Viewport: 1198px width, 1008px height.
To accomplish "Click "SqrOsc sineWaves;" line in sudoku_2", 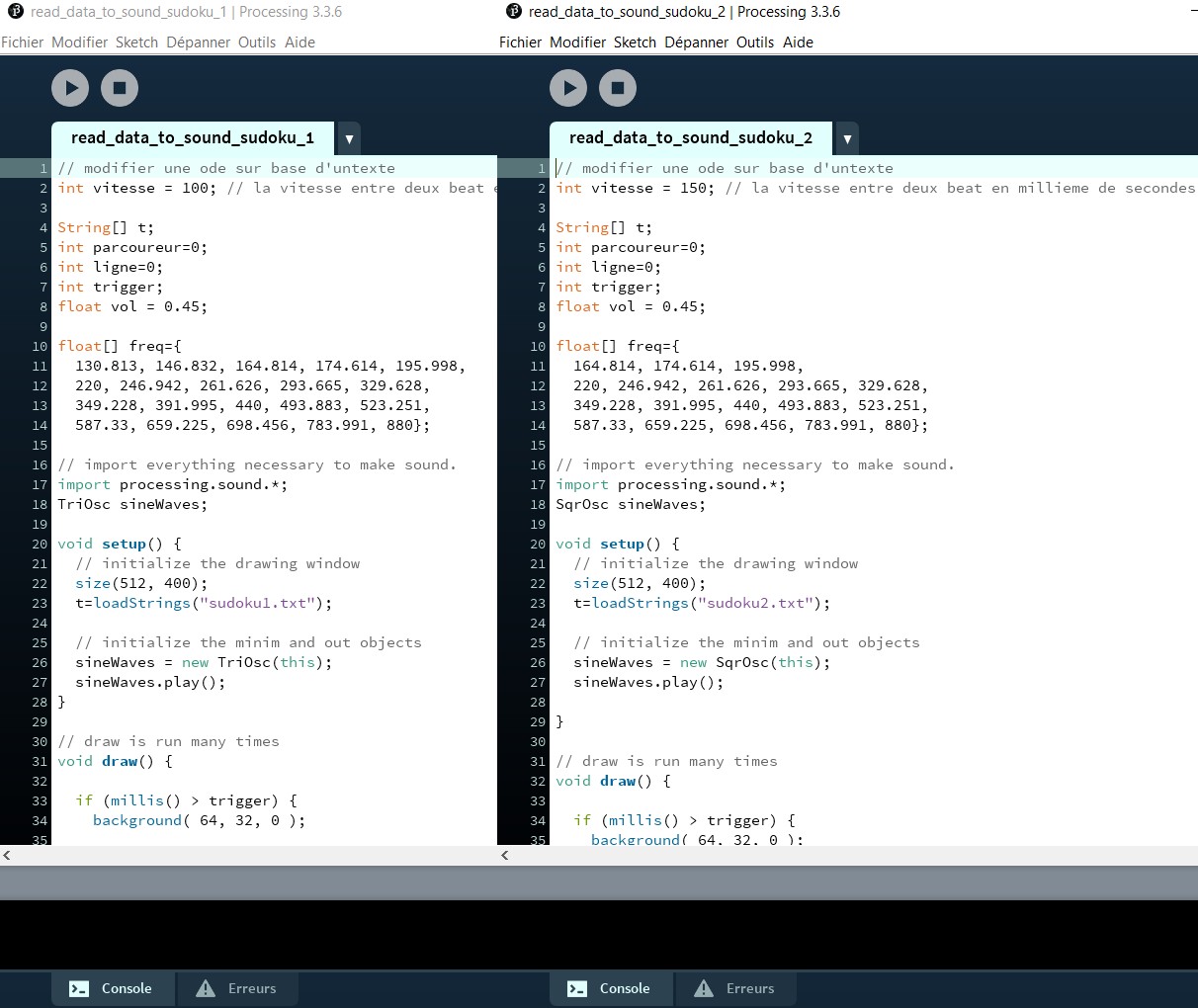I will click(x=631, y=504).
